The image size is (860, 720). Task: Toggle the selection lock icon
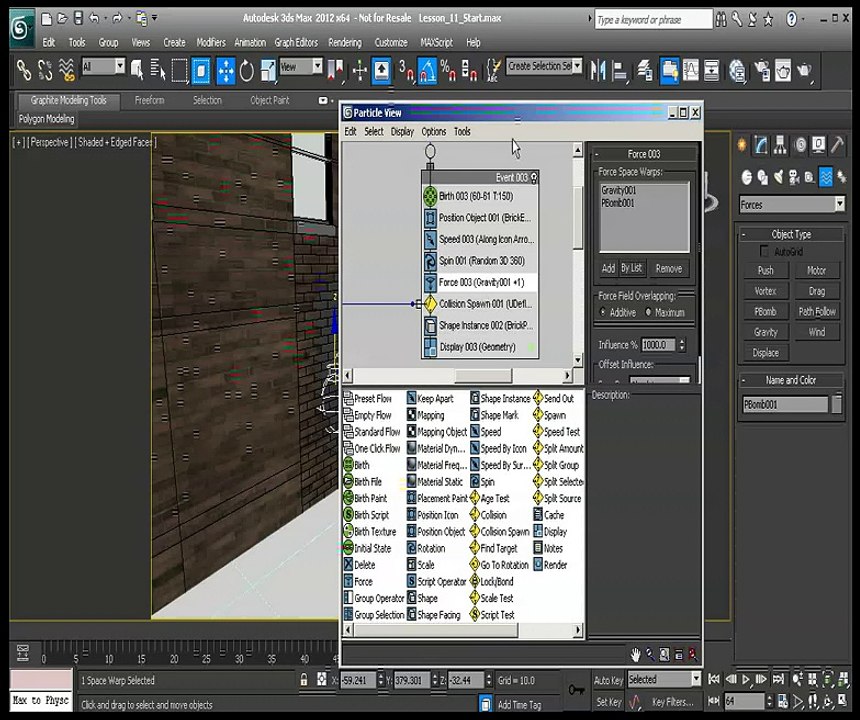click(303, 680)
